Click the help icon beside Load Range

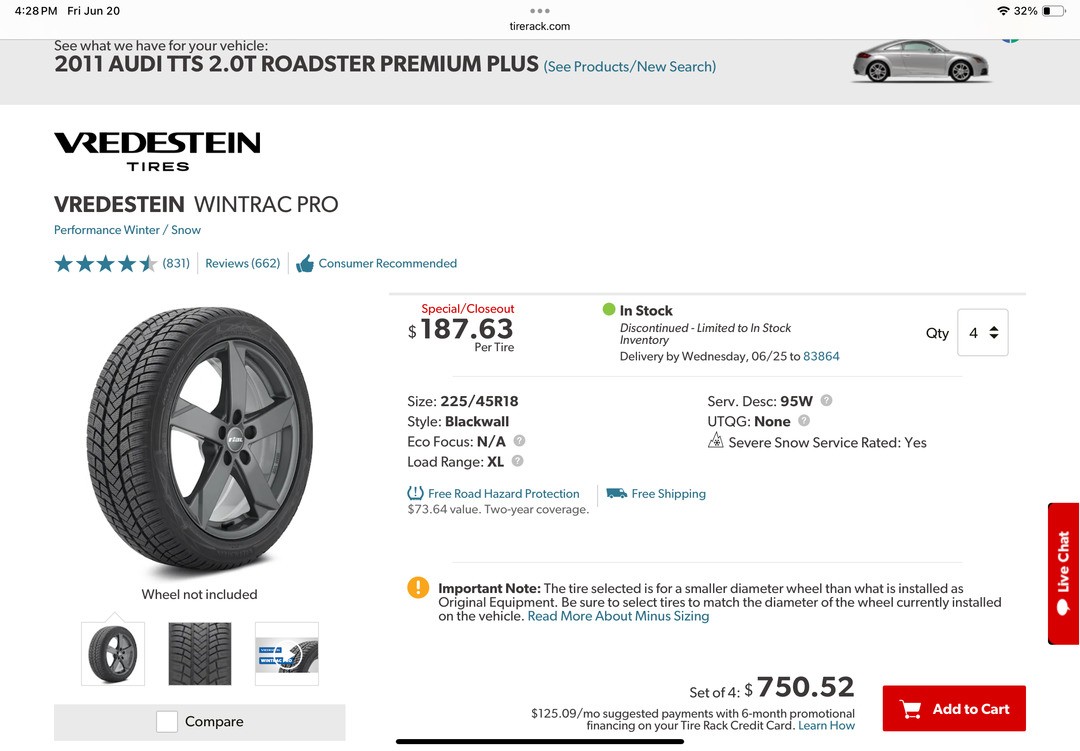point(517,461)
